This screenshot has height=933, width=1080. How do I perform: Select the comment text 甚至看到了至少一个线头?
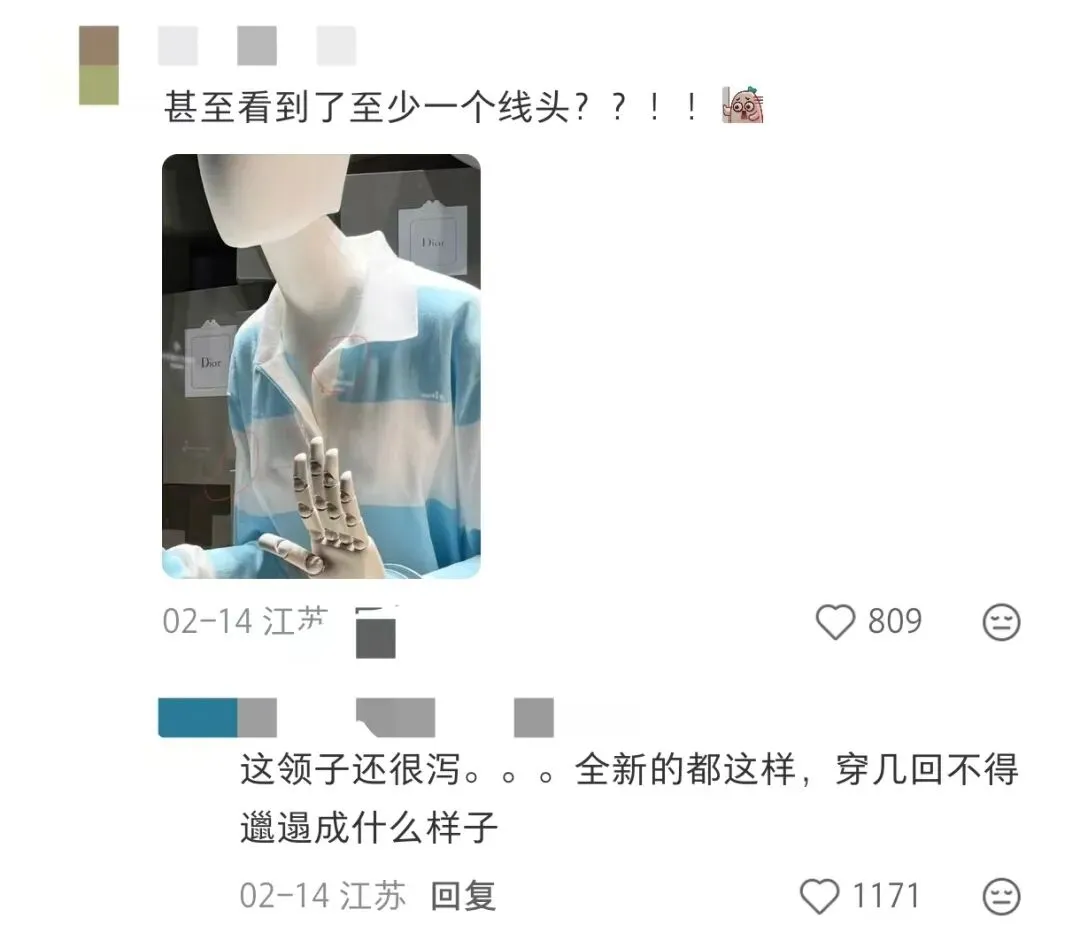[368, 107]
